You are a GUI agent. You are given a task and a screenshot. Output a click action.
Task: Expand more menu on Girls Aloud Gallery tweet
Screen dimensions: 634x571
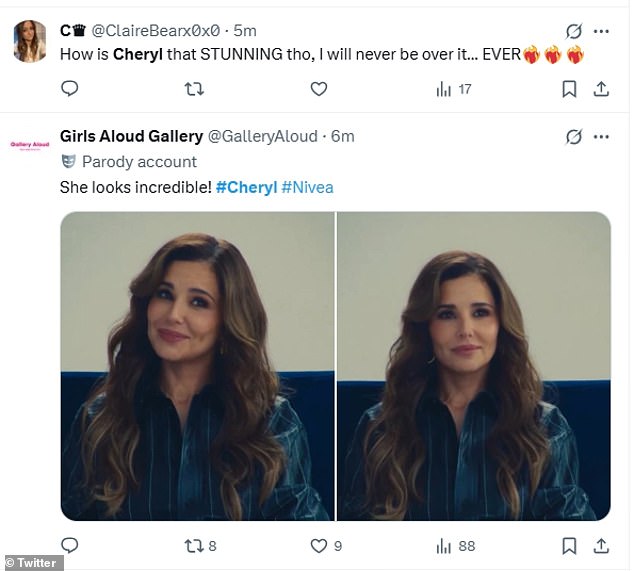pyautogui.click(x=602, y=136)
